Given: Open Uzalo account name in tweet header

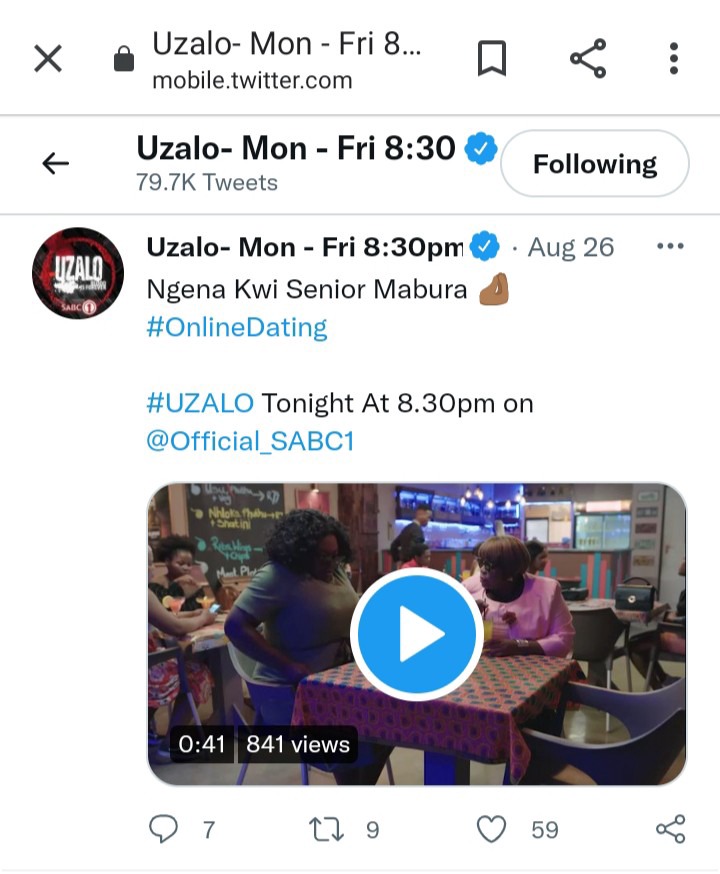Looking at the screenshot, I should coord(305,247).
